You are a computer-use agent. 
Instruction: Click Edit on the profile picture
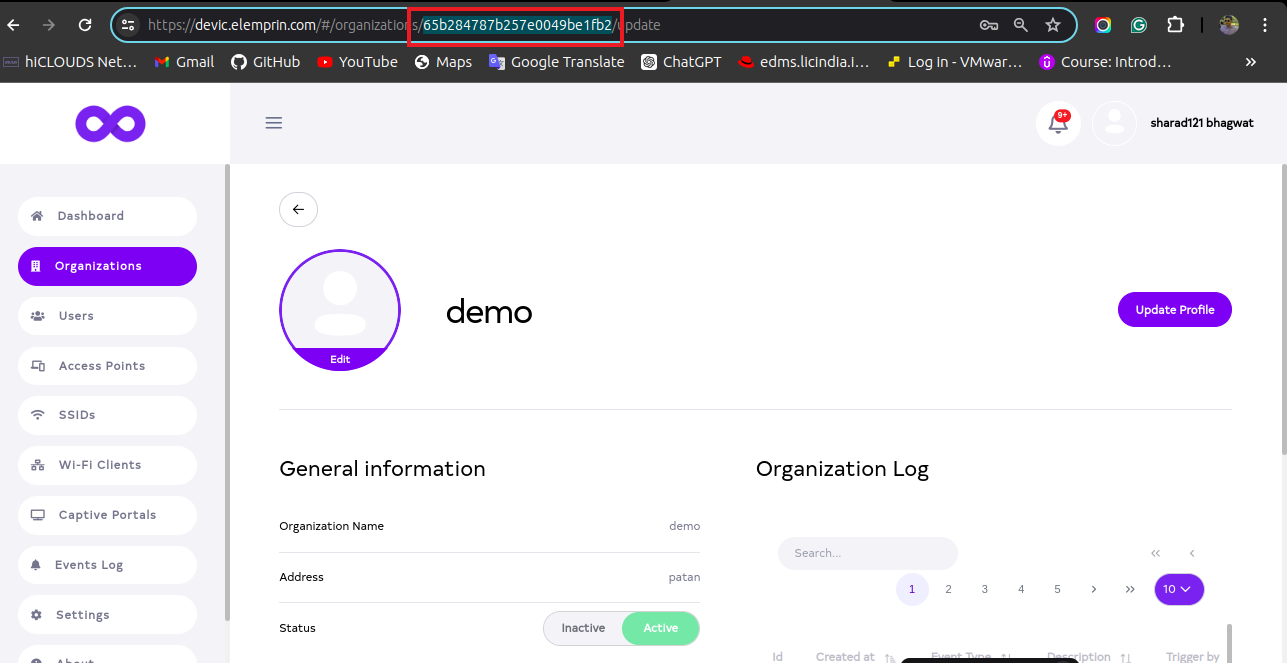pos(340,359)
